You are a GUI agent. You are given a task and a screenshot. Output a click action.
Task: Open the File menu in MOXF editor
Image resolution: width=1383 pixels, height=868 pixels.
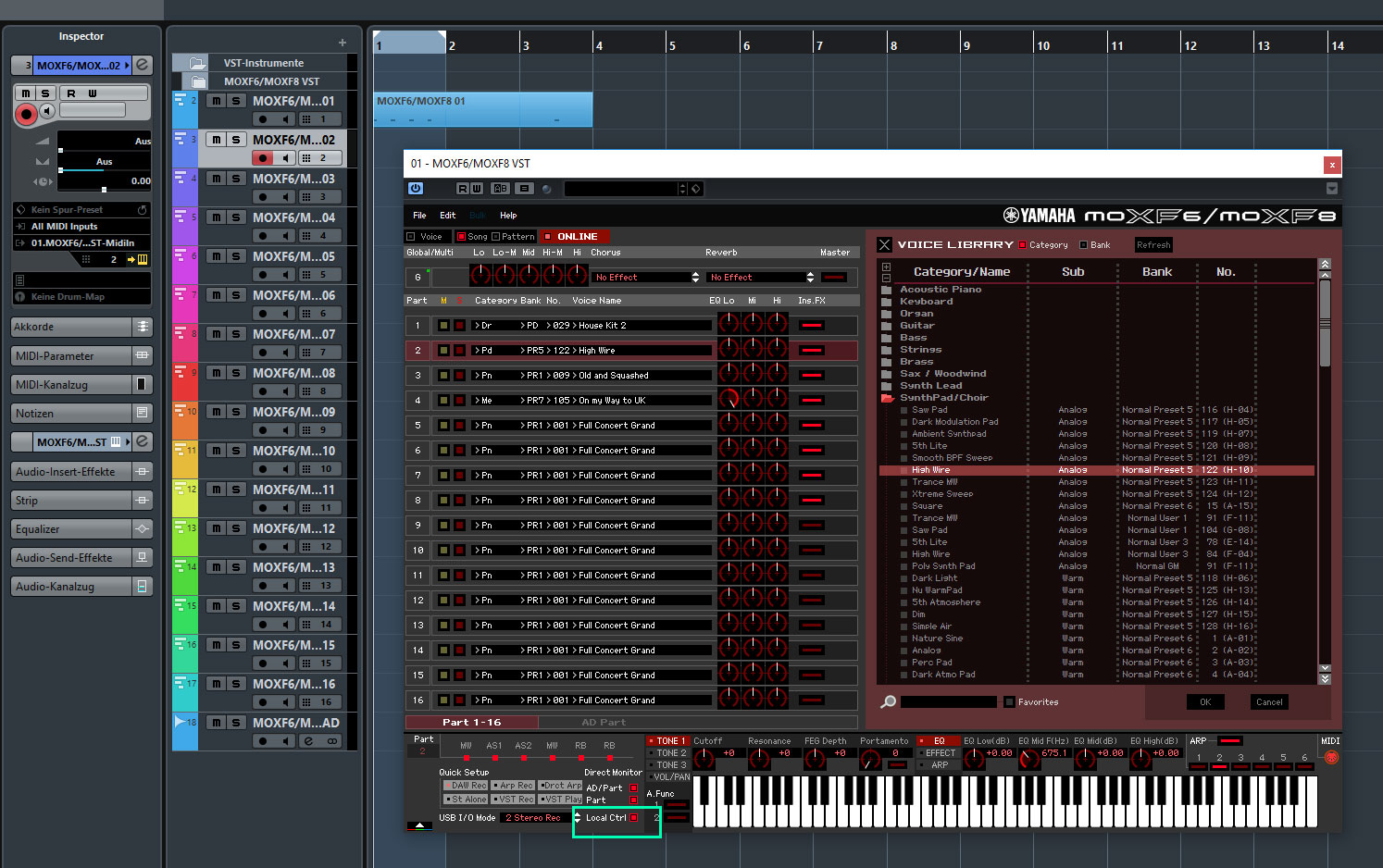tap(419, 216)
